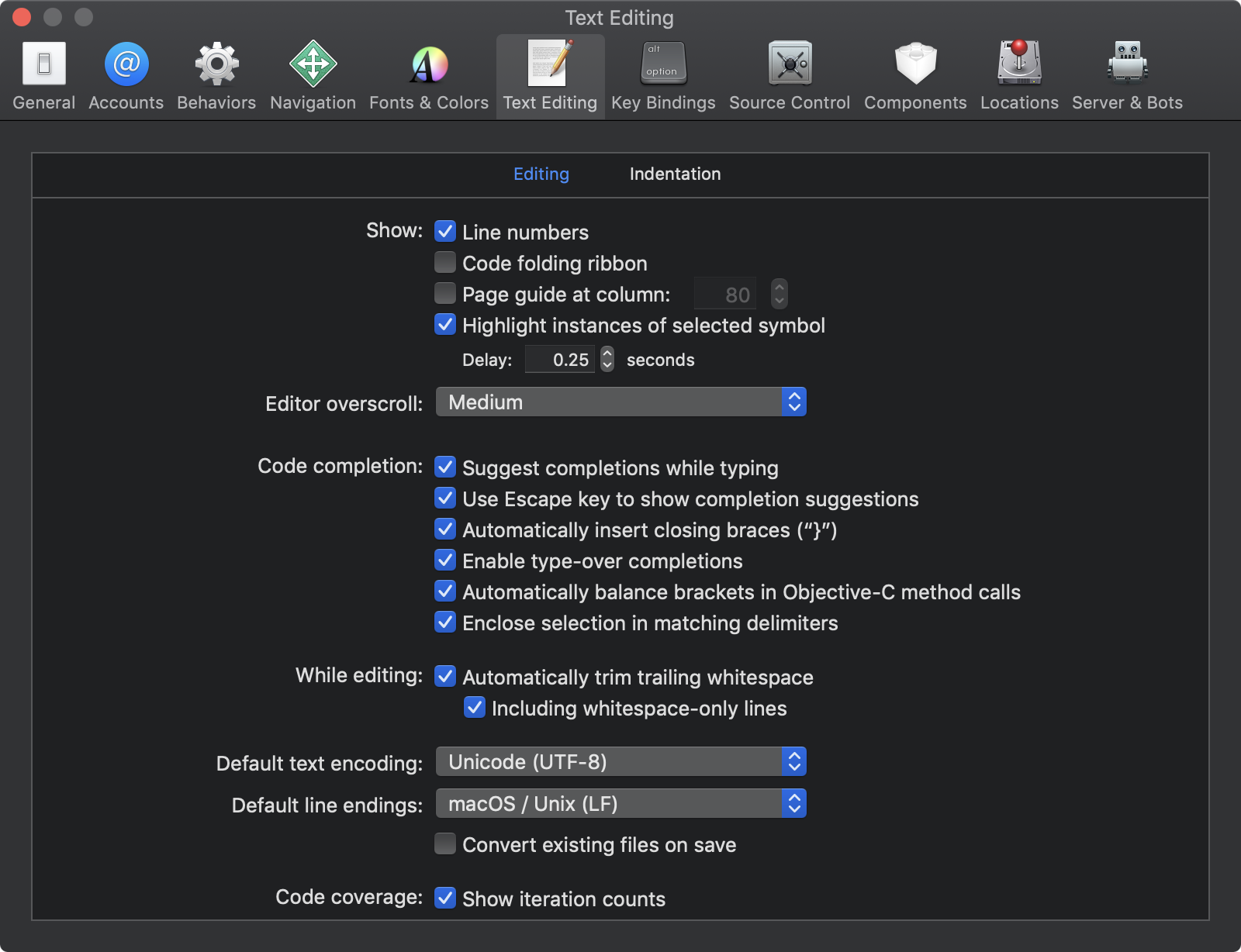This screenshot has height=952, width=1241.
Task: Open the Editor overscroll dropdown
Action: pyautogui.click(x=621, y=402)
